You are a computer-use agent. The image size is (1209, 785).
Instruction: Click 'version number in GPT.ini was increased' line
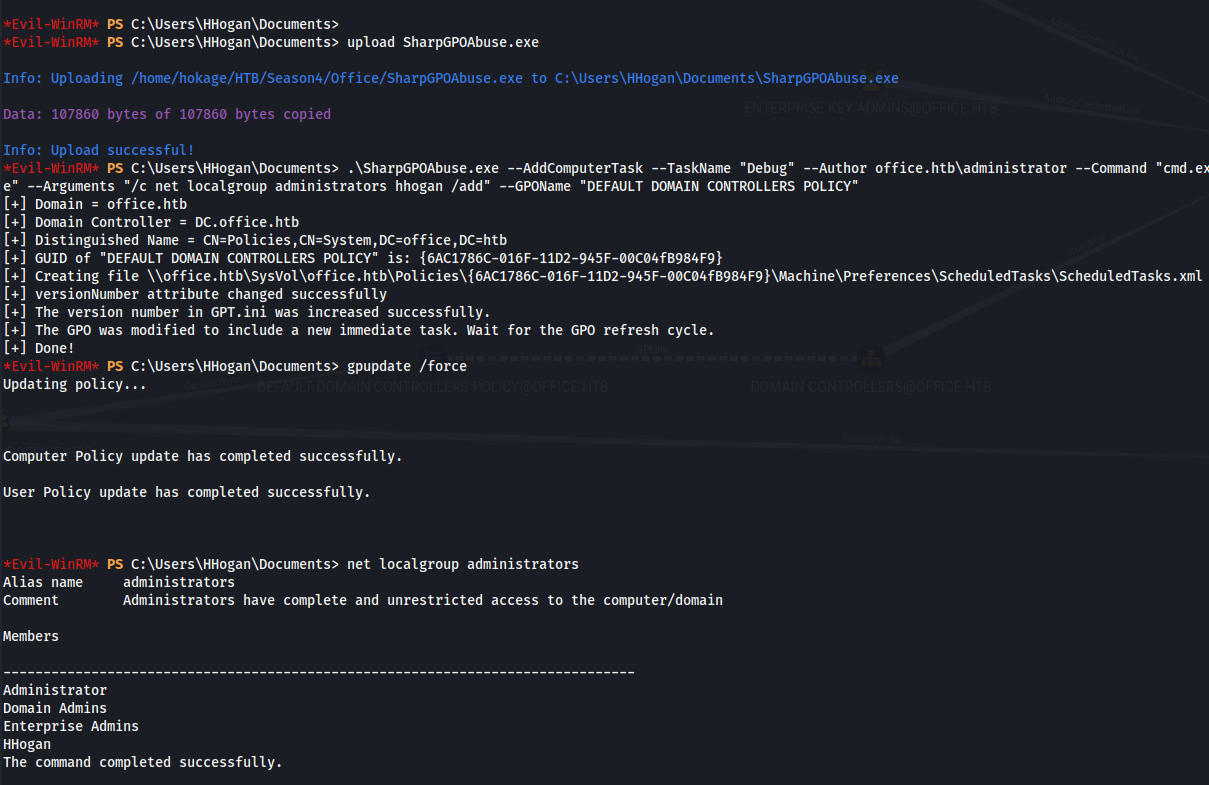tap(247, 312)
